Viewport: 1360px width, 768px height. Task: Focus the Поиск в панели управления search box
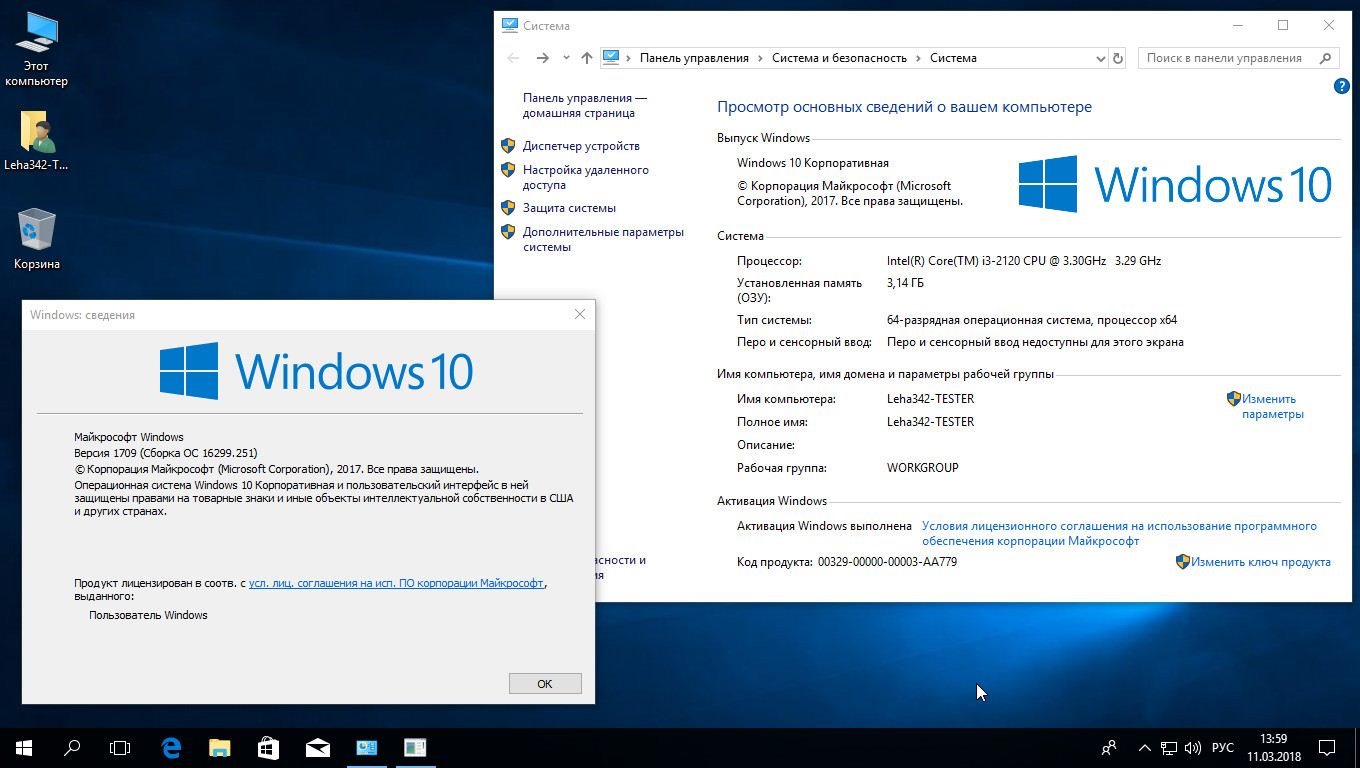pyautogui.click(x=1238, y=58)
